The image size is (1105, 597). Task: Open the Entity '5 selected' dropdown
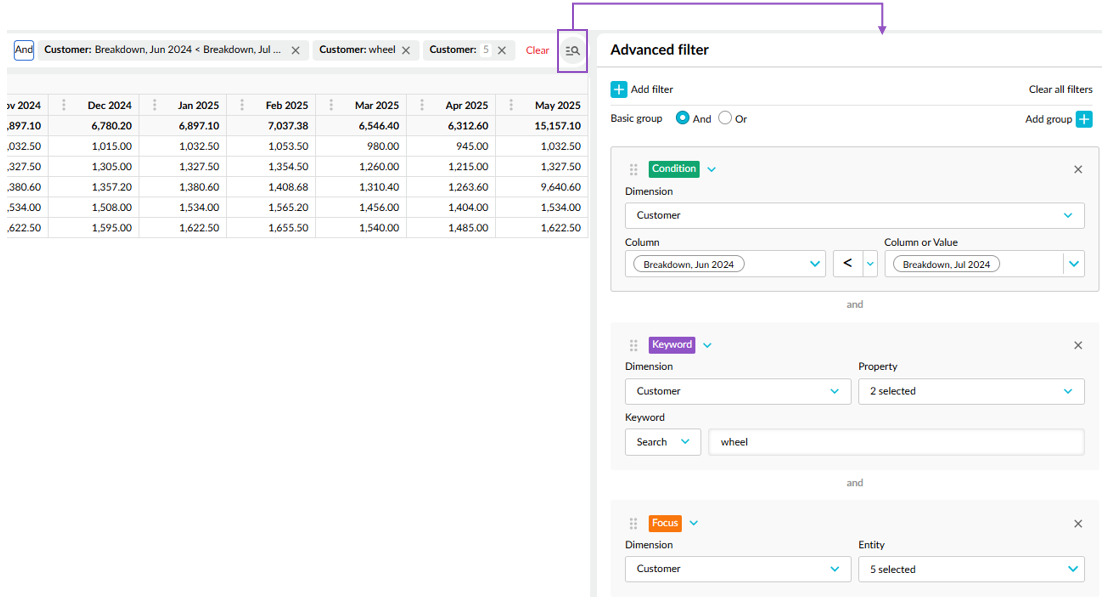pyautogui.click(x=970, y=569)
